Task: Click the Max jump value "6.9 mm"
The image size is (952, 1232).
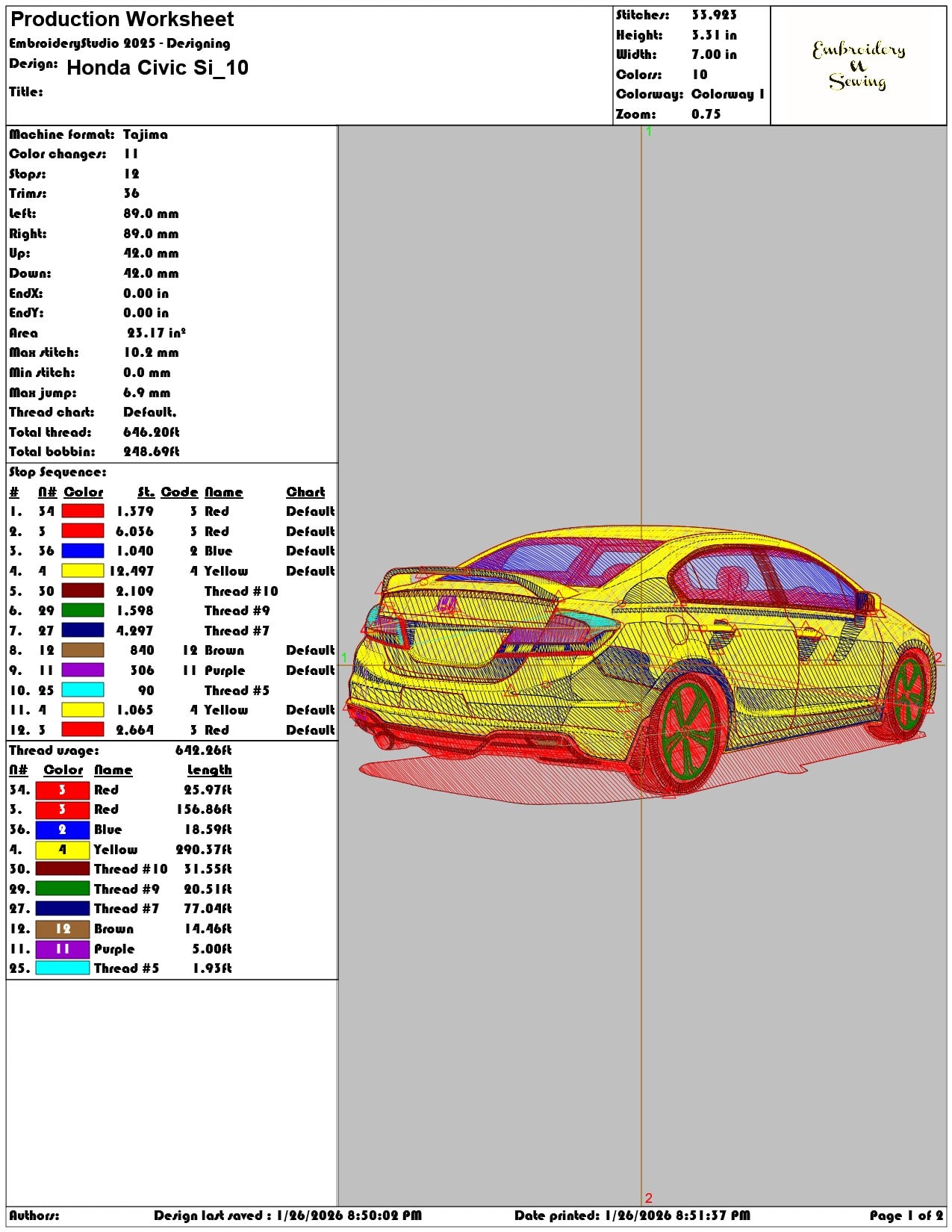Action: [147, 393]
